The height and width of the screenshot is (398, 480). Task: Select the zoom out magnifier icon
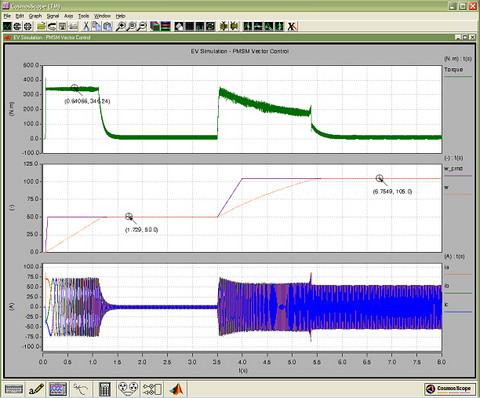[142, 26]
